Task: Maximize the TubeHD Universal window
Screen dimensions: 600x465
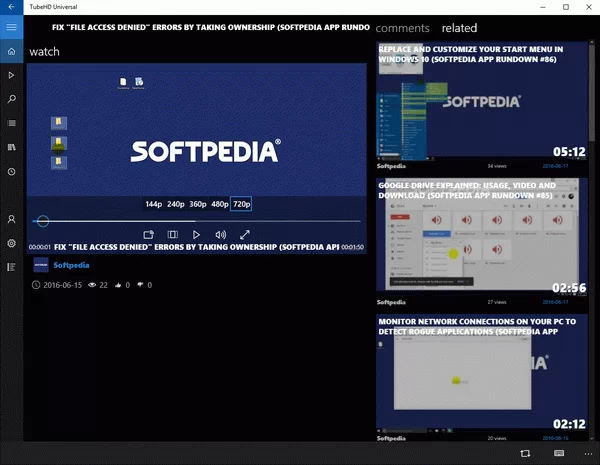Action: click(x=566, y=7)
